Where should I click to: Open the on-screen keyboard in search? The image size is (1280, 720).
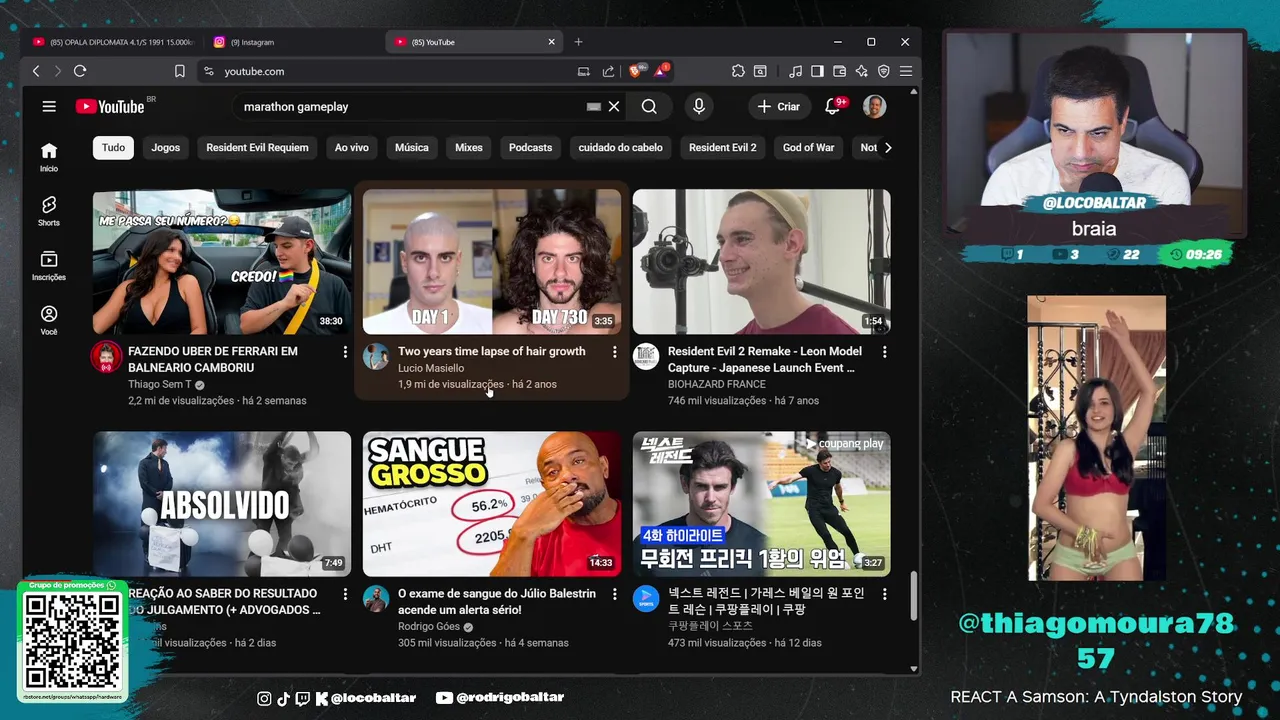(x=594, y=106)
